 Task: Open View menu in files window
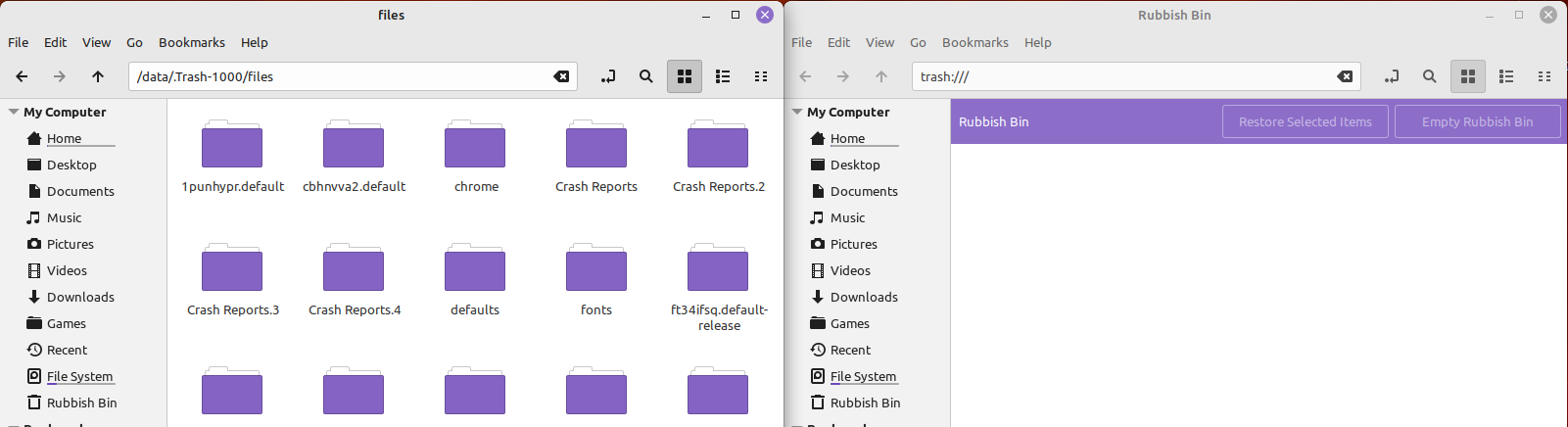coord(96,42)
